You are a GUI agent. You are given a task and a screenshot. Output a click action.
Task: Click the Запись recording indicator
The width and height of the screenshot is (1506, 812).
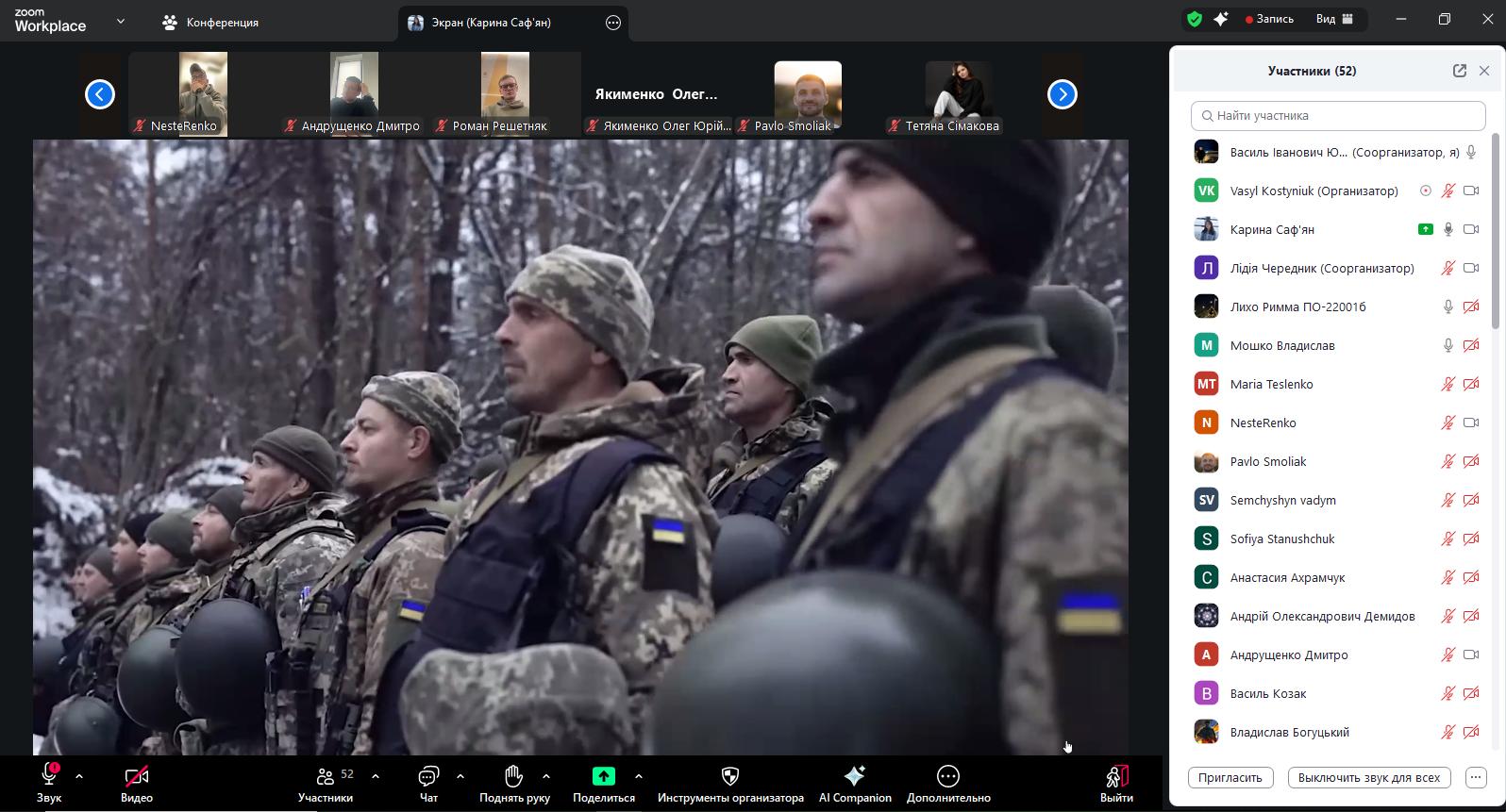click(x=1269, y=19)
